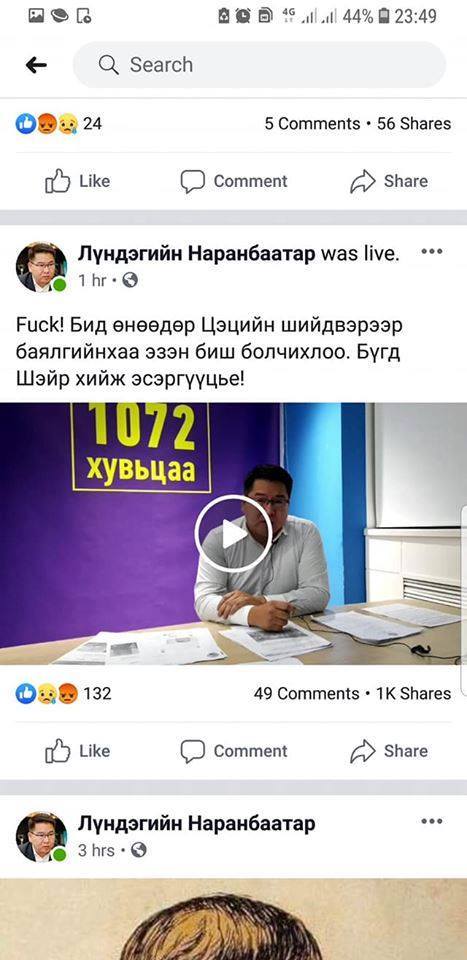Open the image in the bottom post
467x960 pixels.
[233, 920]
